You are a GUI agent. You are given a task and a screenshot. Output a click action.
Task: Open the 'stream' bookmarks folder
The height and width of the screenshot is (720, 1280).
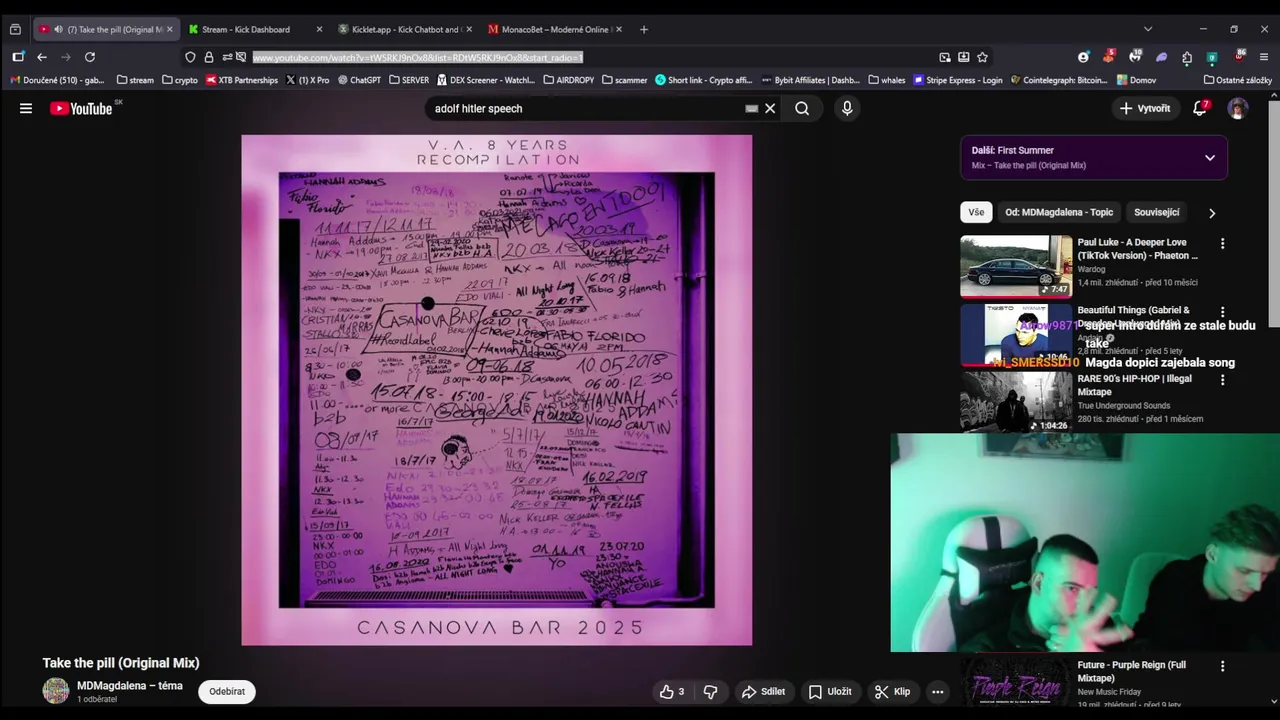(135, 80)
